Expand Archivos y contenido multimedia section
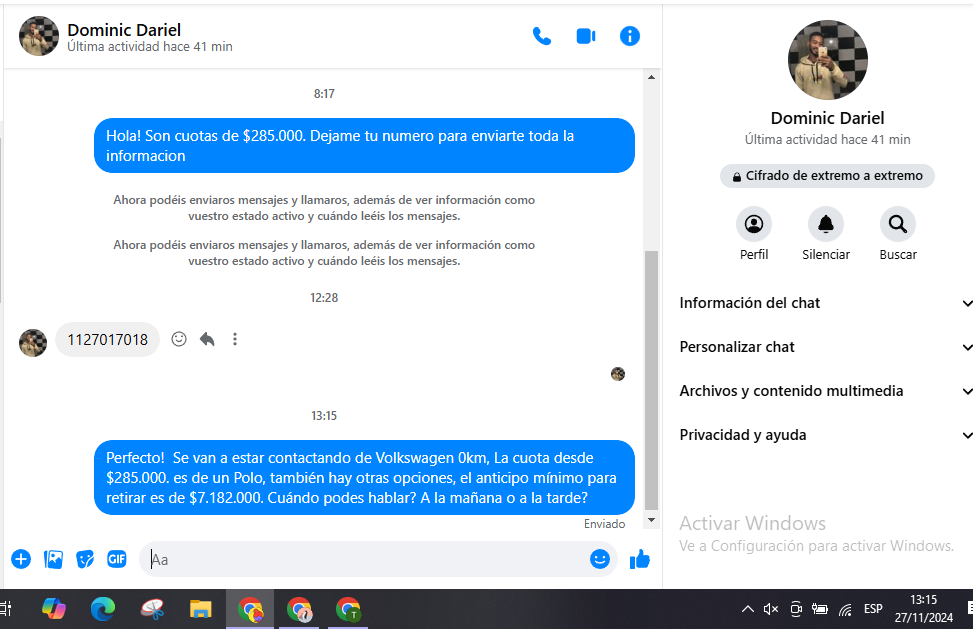973x629 pixels. click(825, 391)
